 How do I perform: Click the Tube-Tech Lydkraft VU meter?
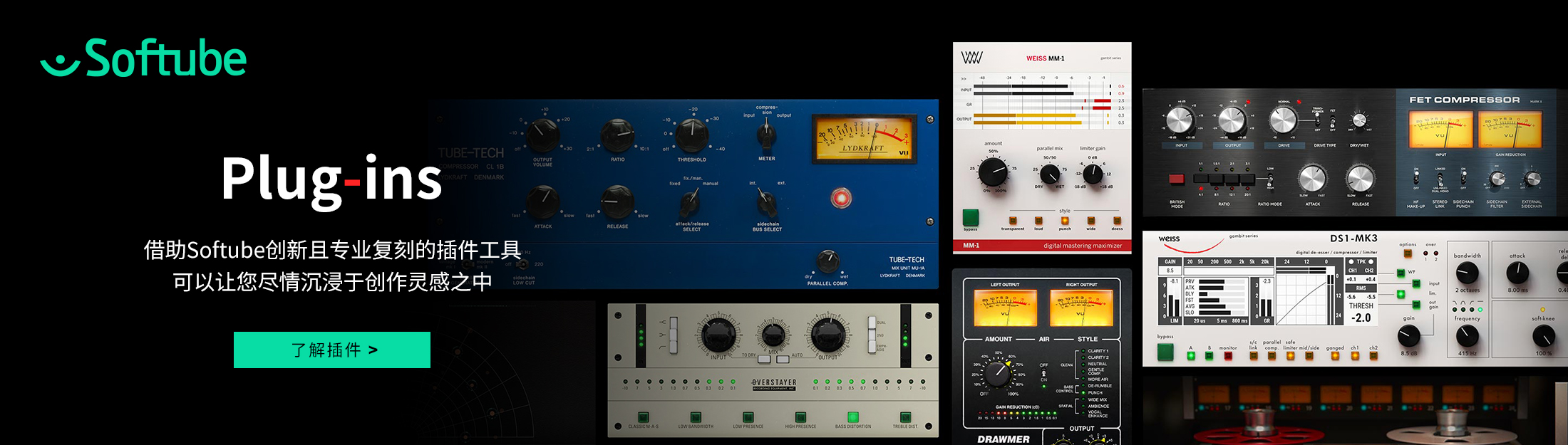pos(864,138)
